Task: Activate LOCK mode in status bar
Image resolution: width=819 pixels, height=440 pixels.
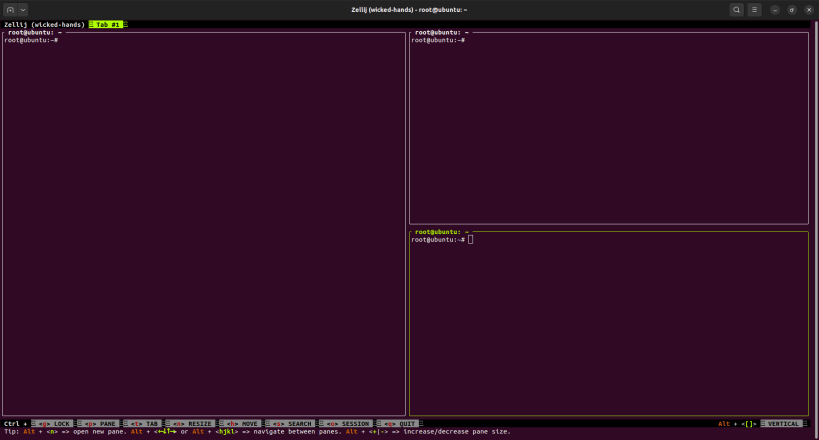Action: coord(54,424)
